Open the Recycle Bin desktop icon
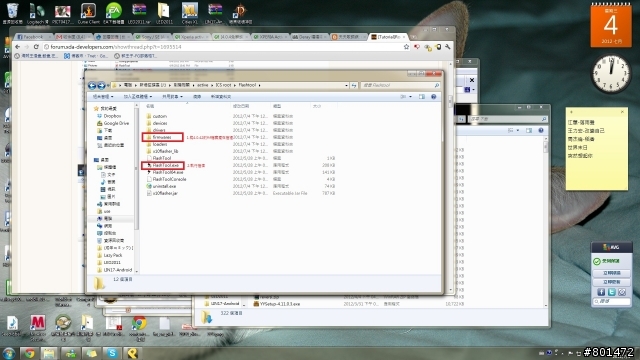This screenshot has width=640, height=360. click(12, 12)
